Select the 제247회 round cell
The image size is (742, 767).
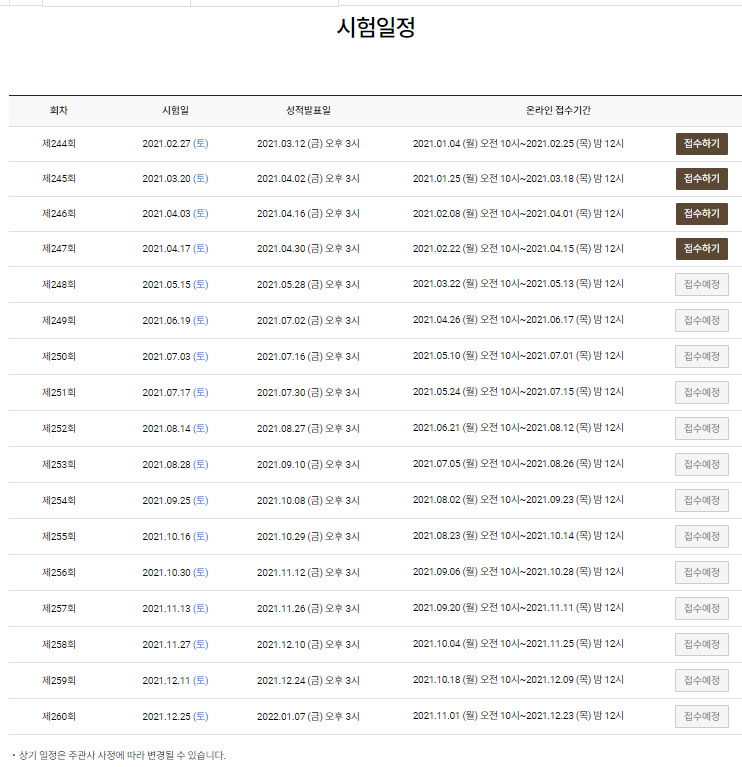point(59,248)
